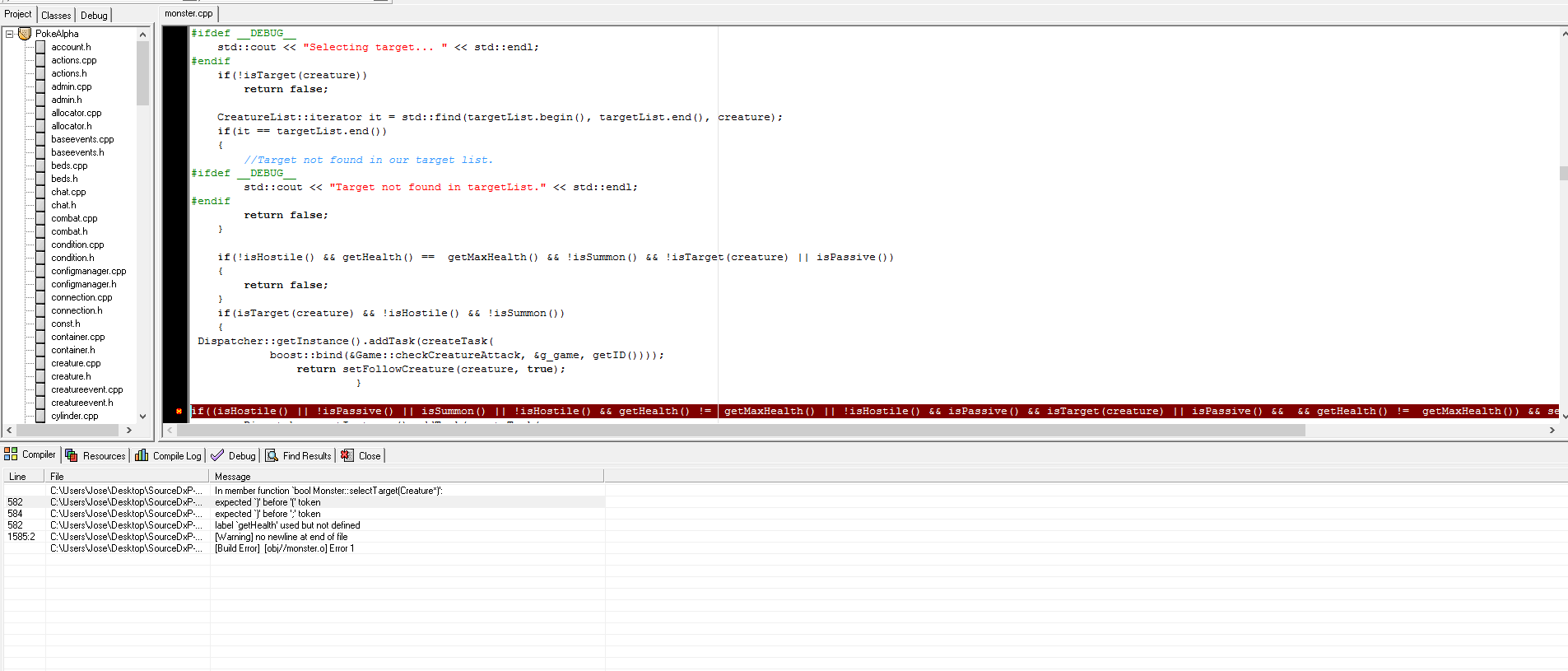Click the Message column header
The width and height of the screenshot is (1568, 671).
[407, 476]
